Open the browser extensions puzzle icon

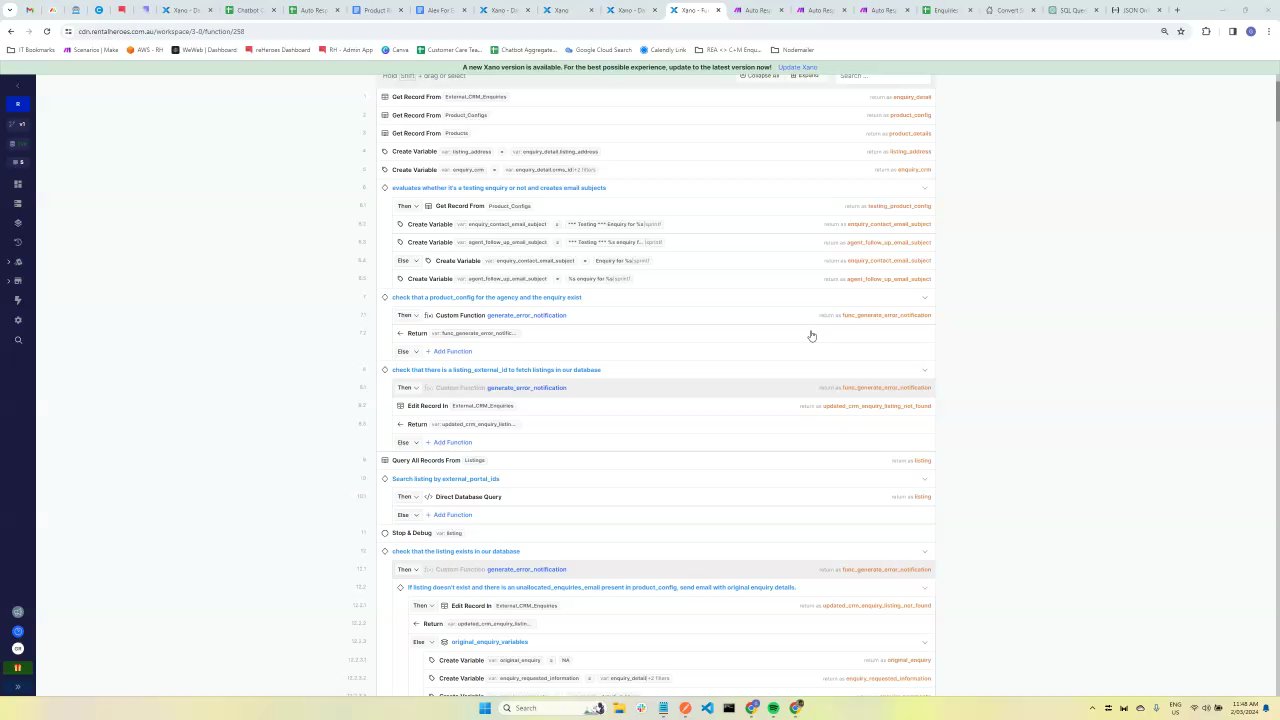(x=1206, y=31)
